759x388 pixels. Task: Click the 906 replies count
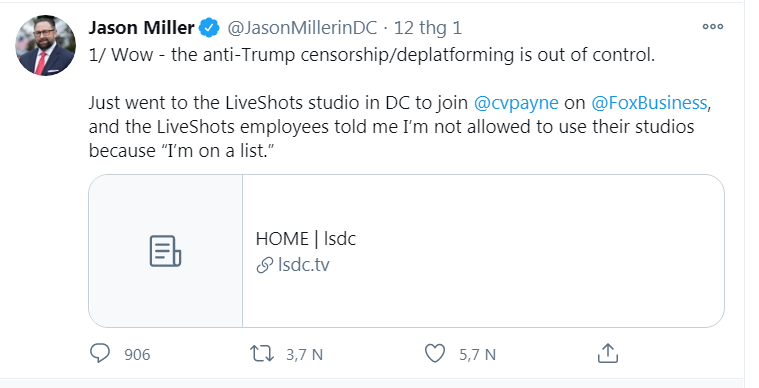(137, 355)
